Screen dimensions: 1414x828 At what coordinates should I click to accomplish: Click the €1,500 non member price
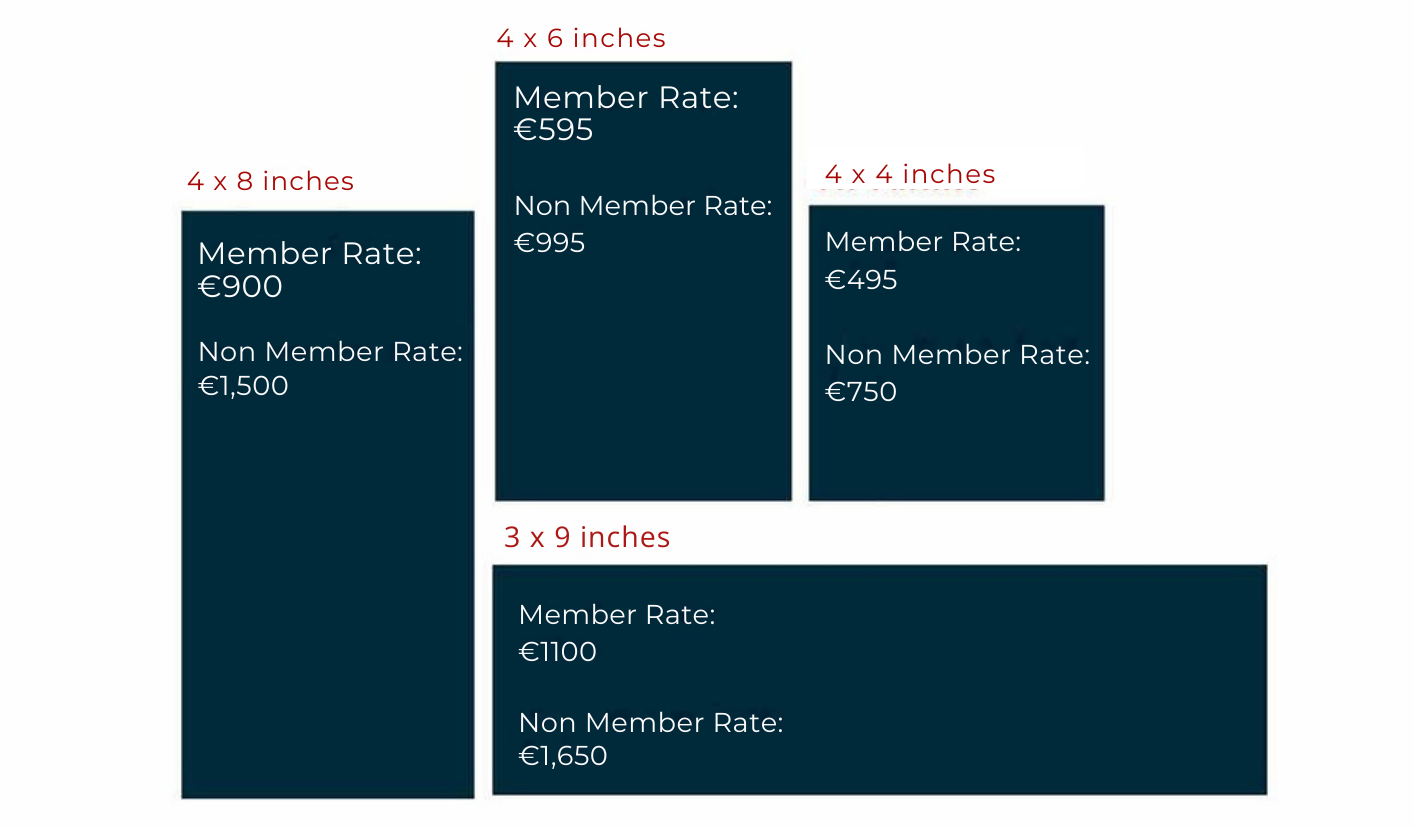click(243, 386)
